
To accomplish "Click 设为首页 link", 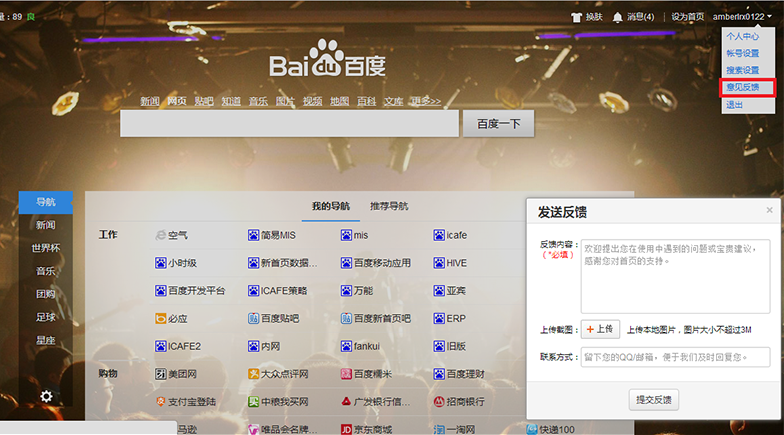I will pos(688,17).
